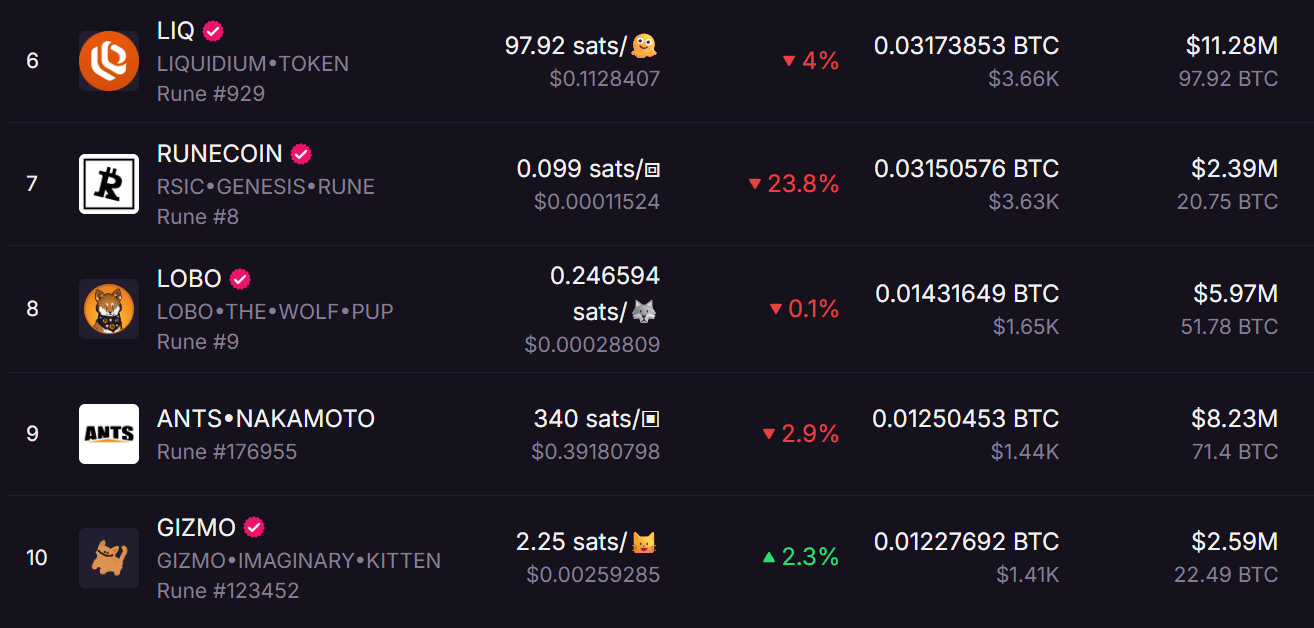Open LOBO•THE•WOLF•PUP full name link
The image size is (1314, 628).
coord(275,311)
